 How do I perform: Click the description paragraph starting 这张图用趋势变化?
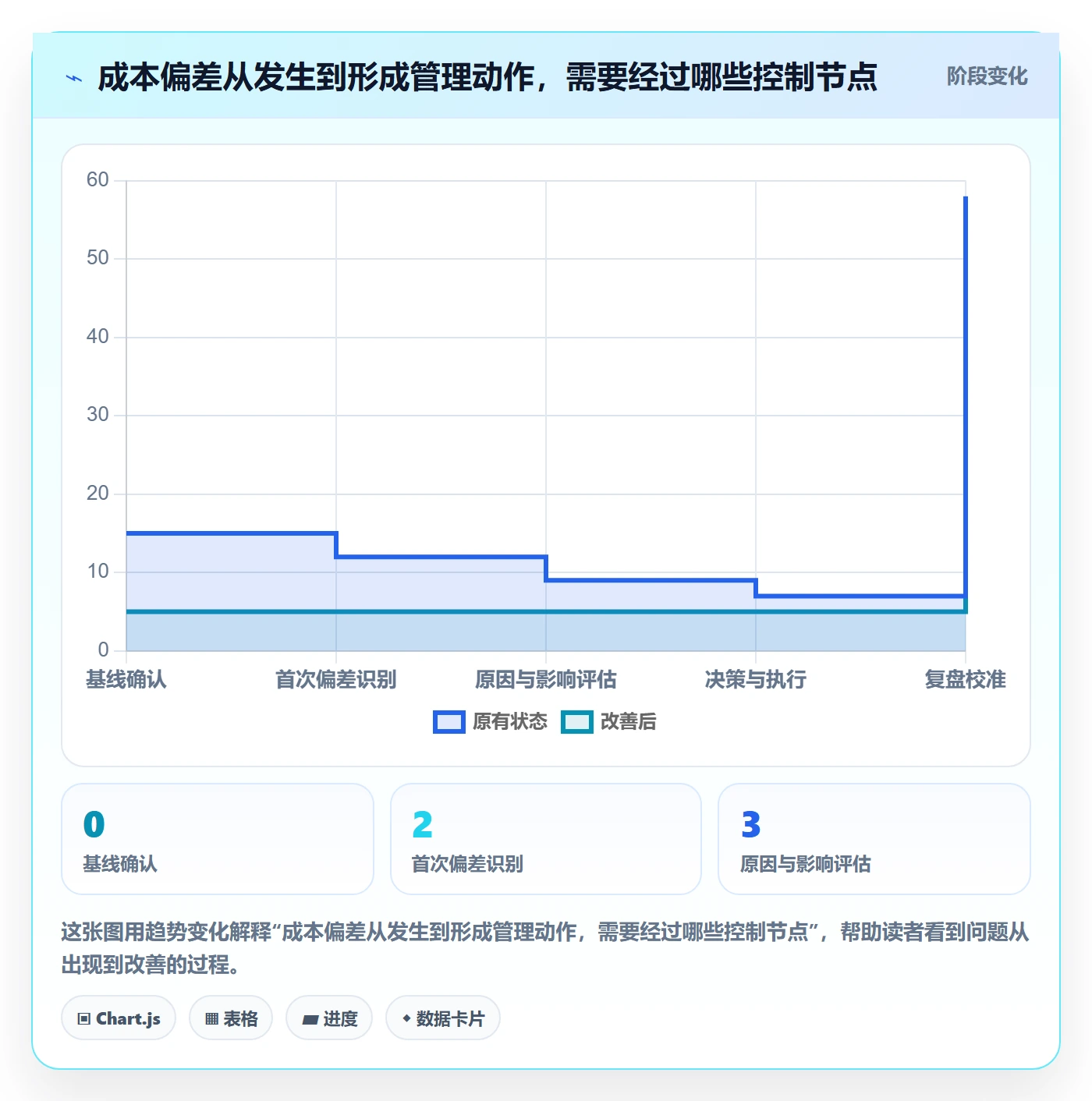(x=545, y=948)
